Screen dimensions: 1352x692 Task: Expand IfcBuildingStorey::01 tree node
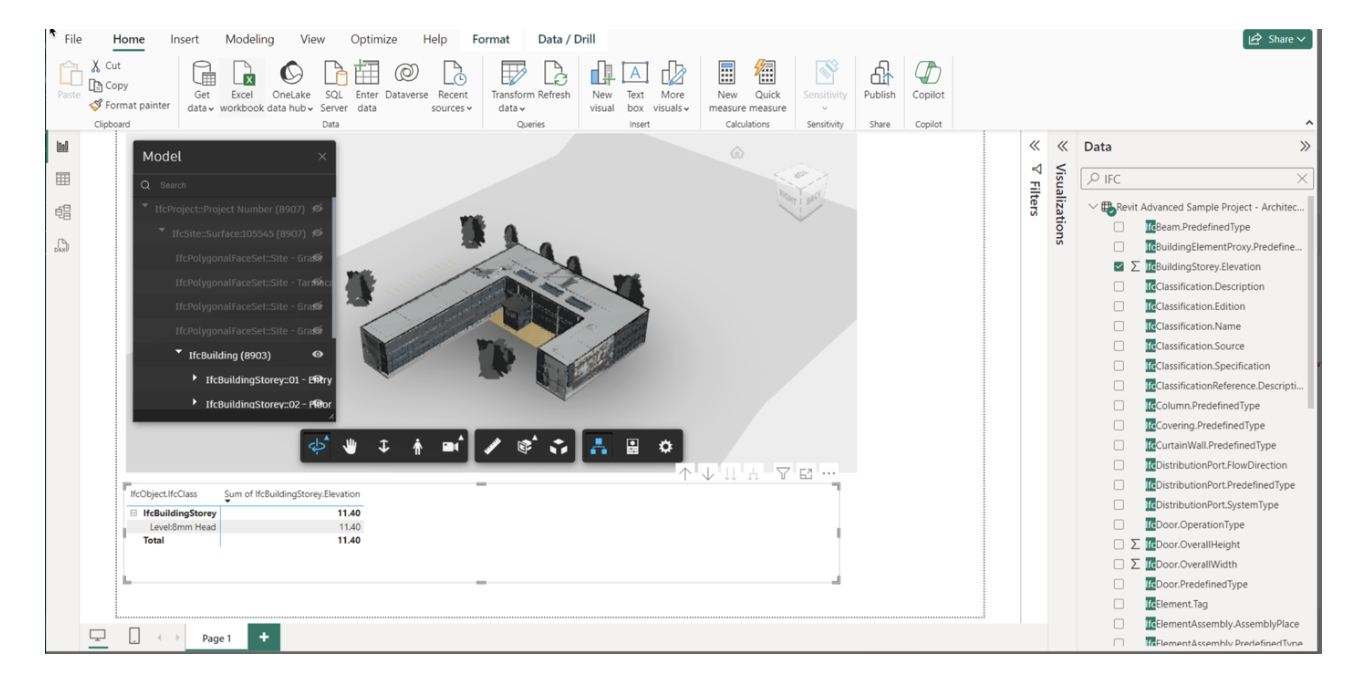pos(195,379)
